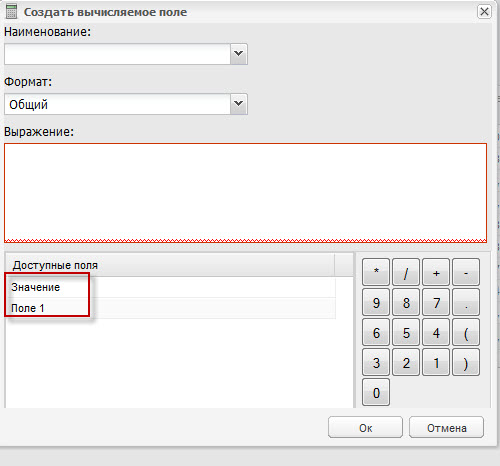
Task: Insert an opening parenthesis
Action: point(466,332)
